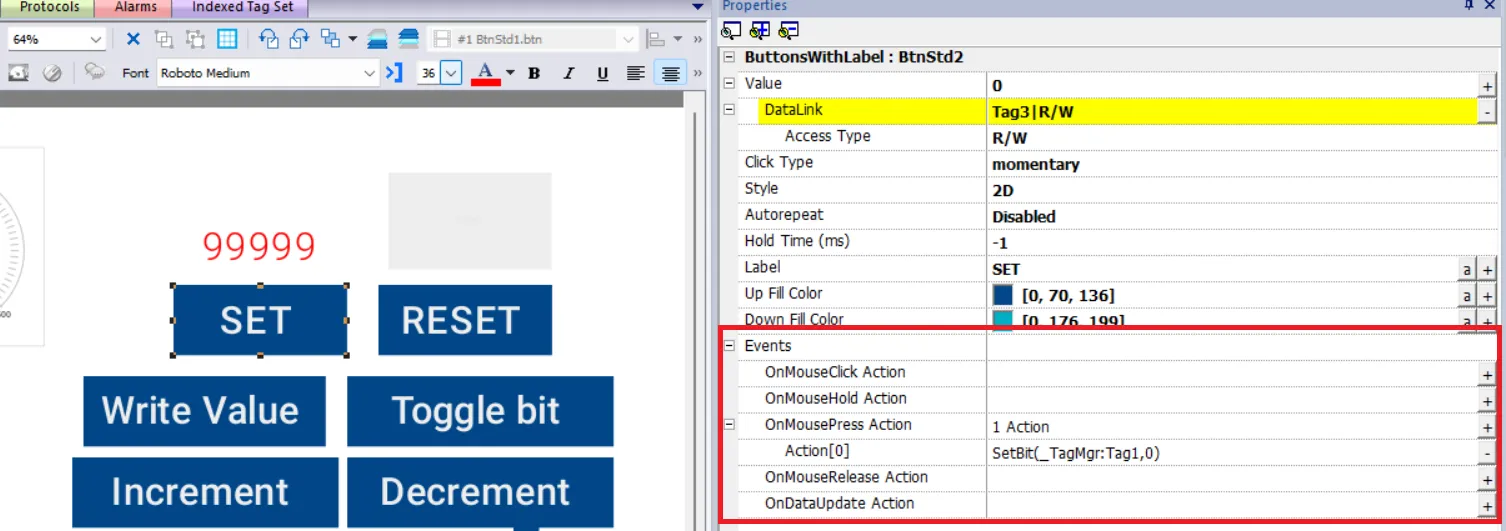Image resolution: width=1506 pixels, height=531 pixels.
Task: Click the rotate counterclockwise icon
Action: 269,39
